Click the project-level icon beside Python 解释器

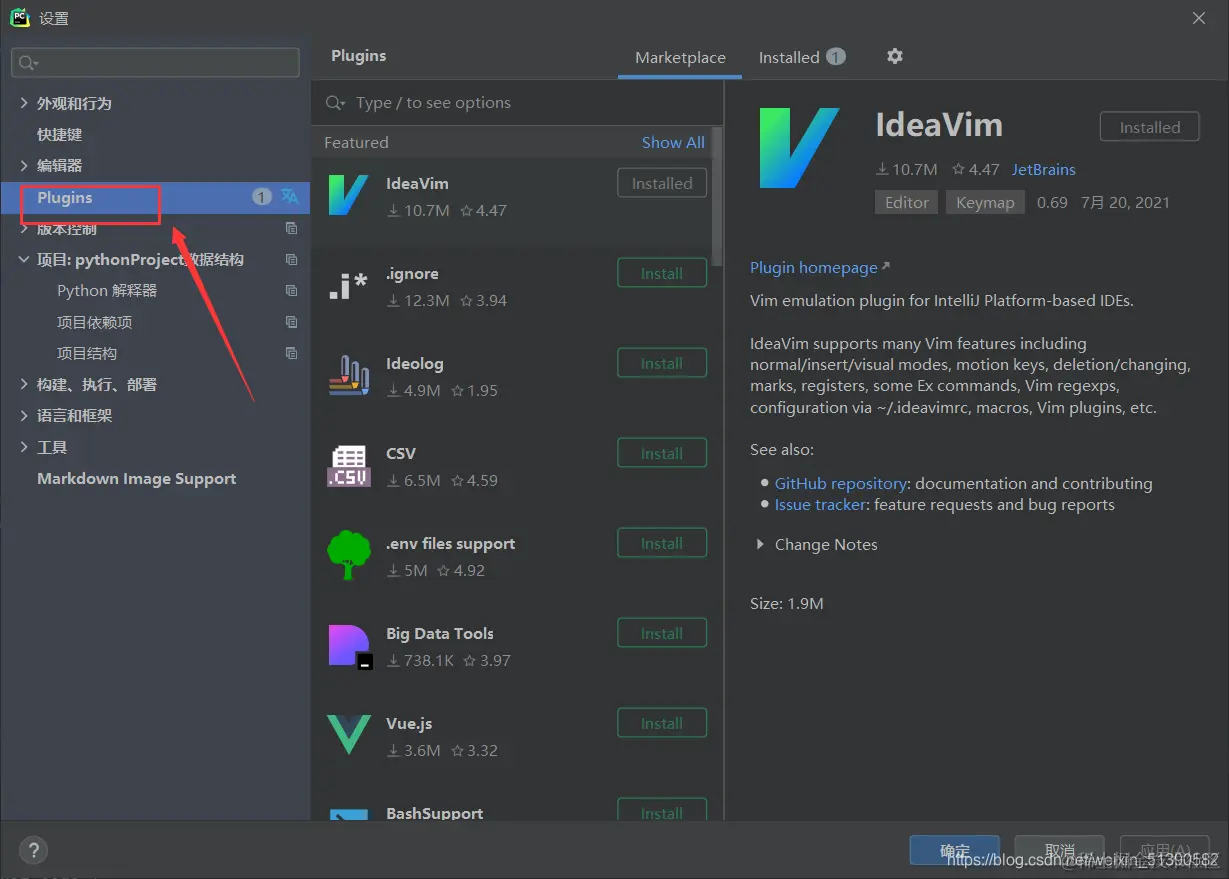[291, 290]
